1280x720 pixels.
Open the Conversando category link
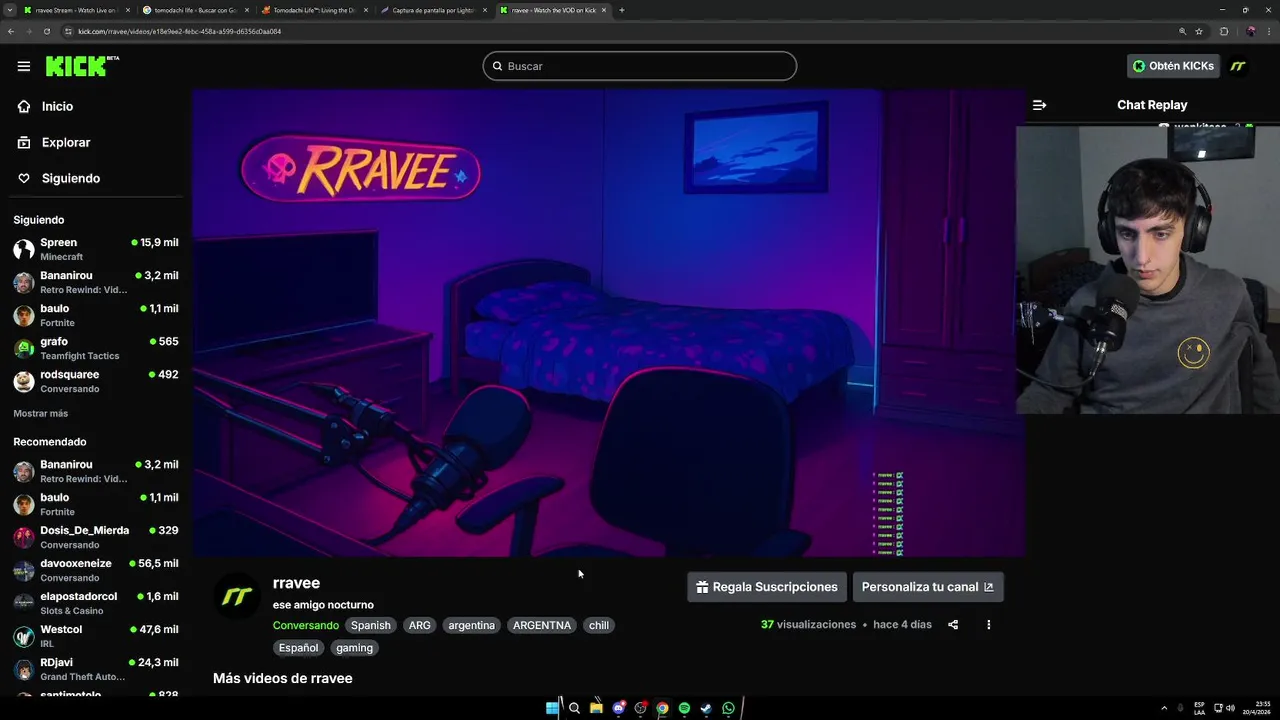[306, 625]
